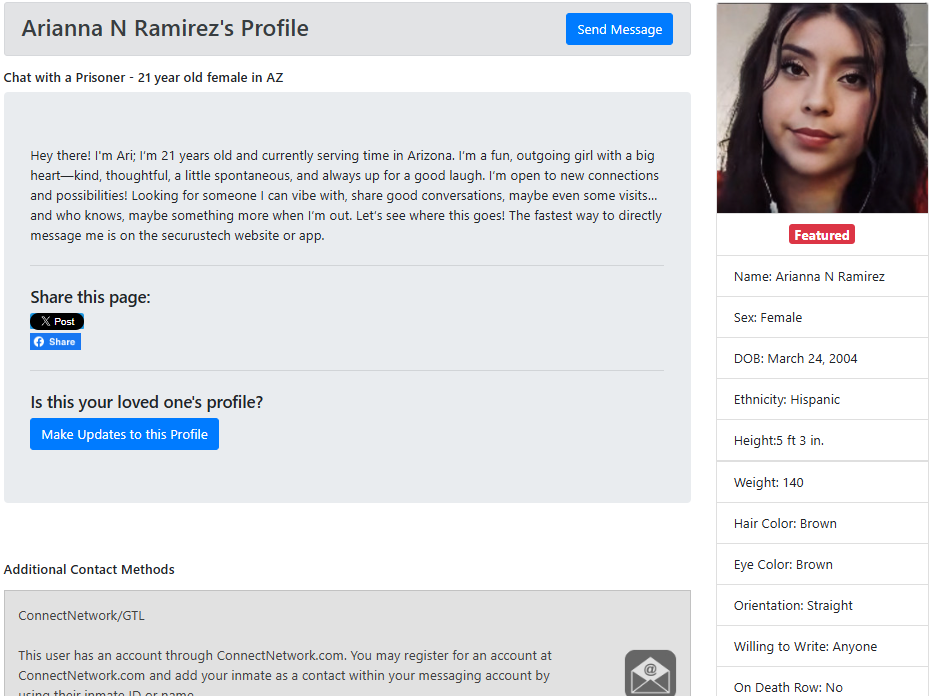Viewport: 929px width, 696px height.
Task: Click the 'DOB: March 24, 2004' row
Action: [822, 358]
